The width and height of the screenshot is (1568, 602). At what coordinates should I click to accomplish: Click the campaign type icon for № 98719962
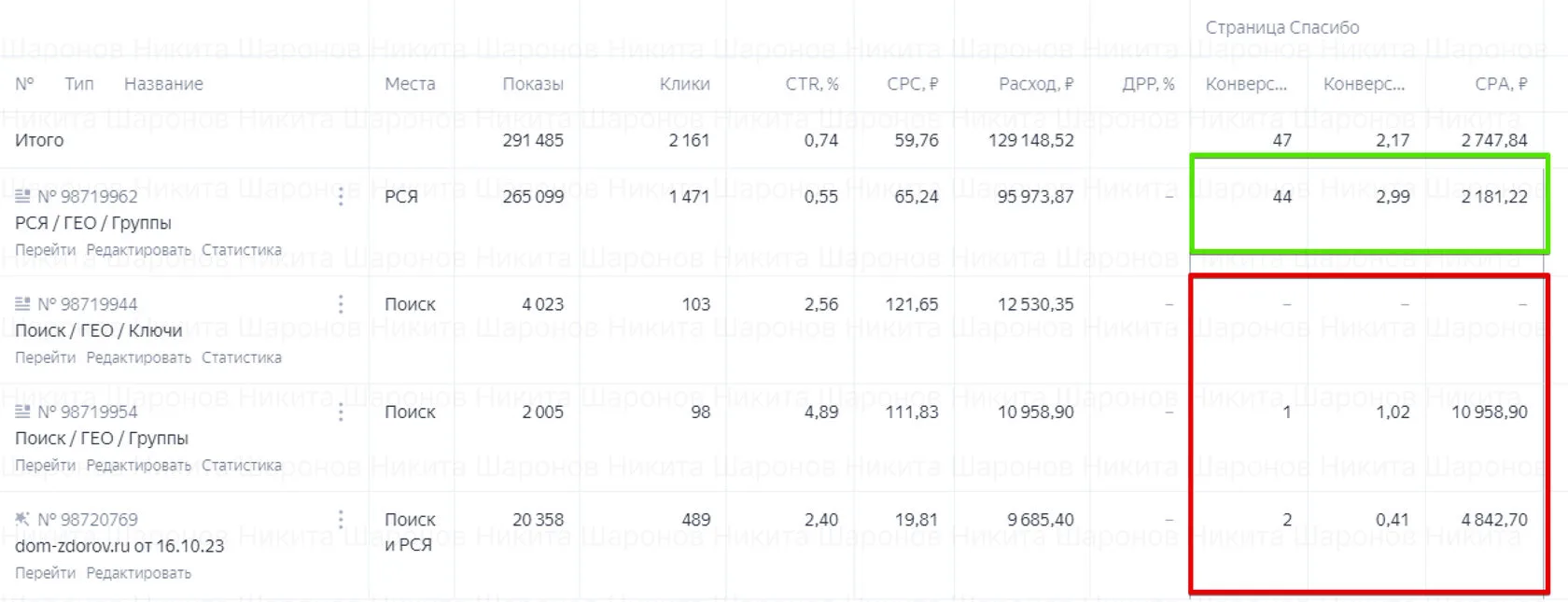pyautogui.click(x=22, y=196)
